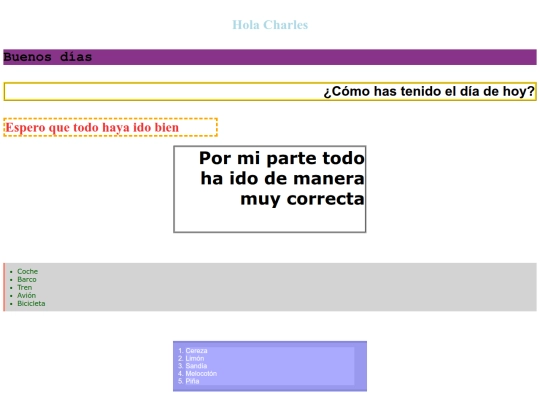Image resolution: width=540 pixels, height=405 pixels.
Task: Click the 'Bicicleta' list item
Action: coord(31,303)
